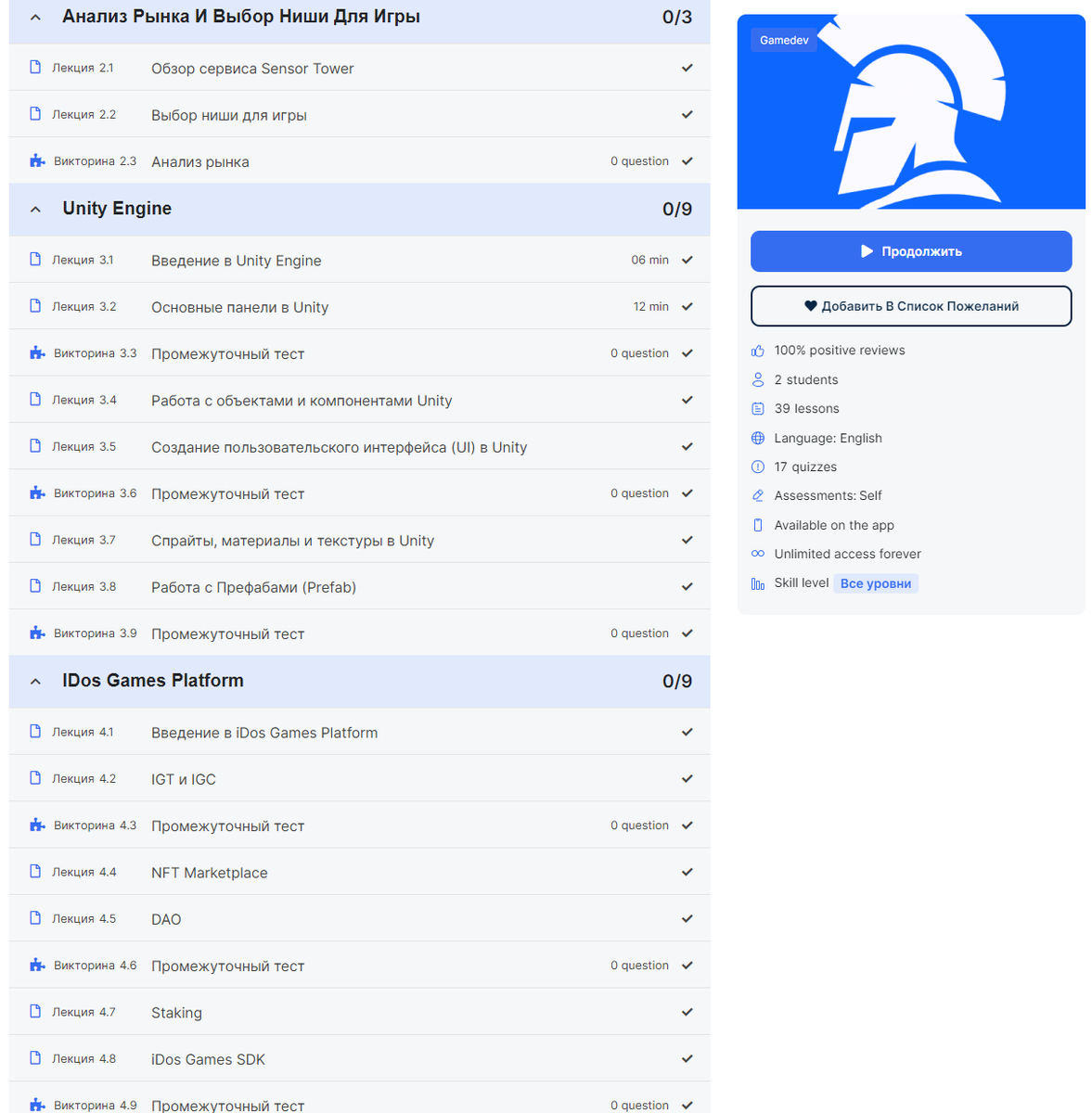Click the globe icon beside Language: English
This screenshot has height=1113, width=1092.
point(758,438)
